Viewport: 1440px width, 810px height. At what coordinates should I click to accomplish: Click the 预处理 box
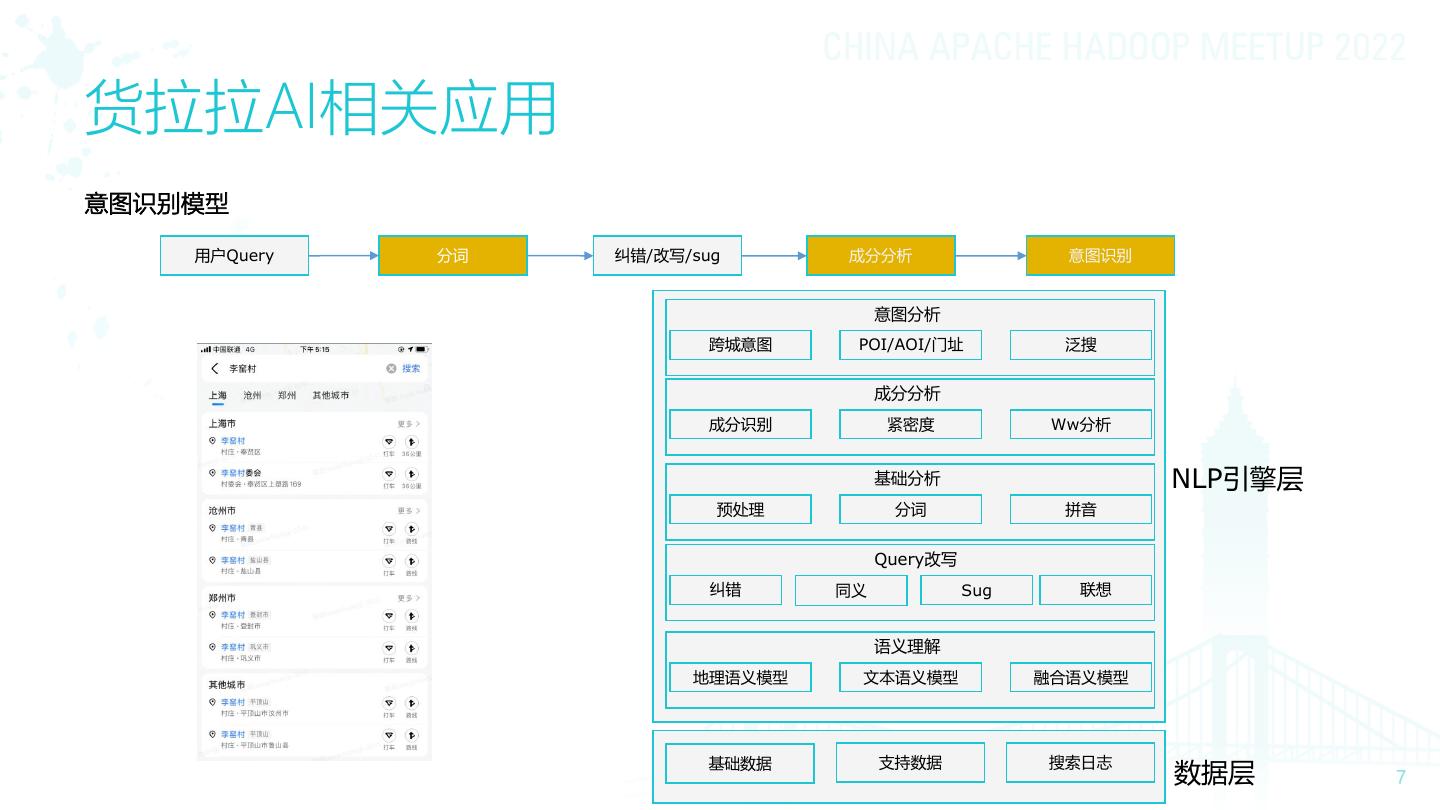pos(740,509)
